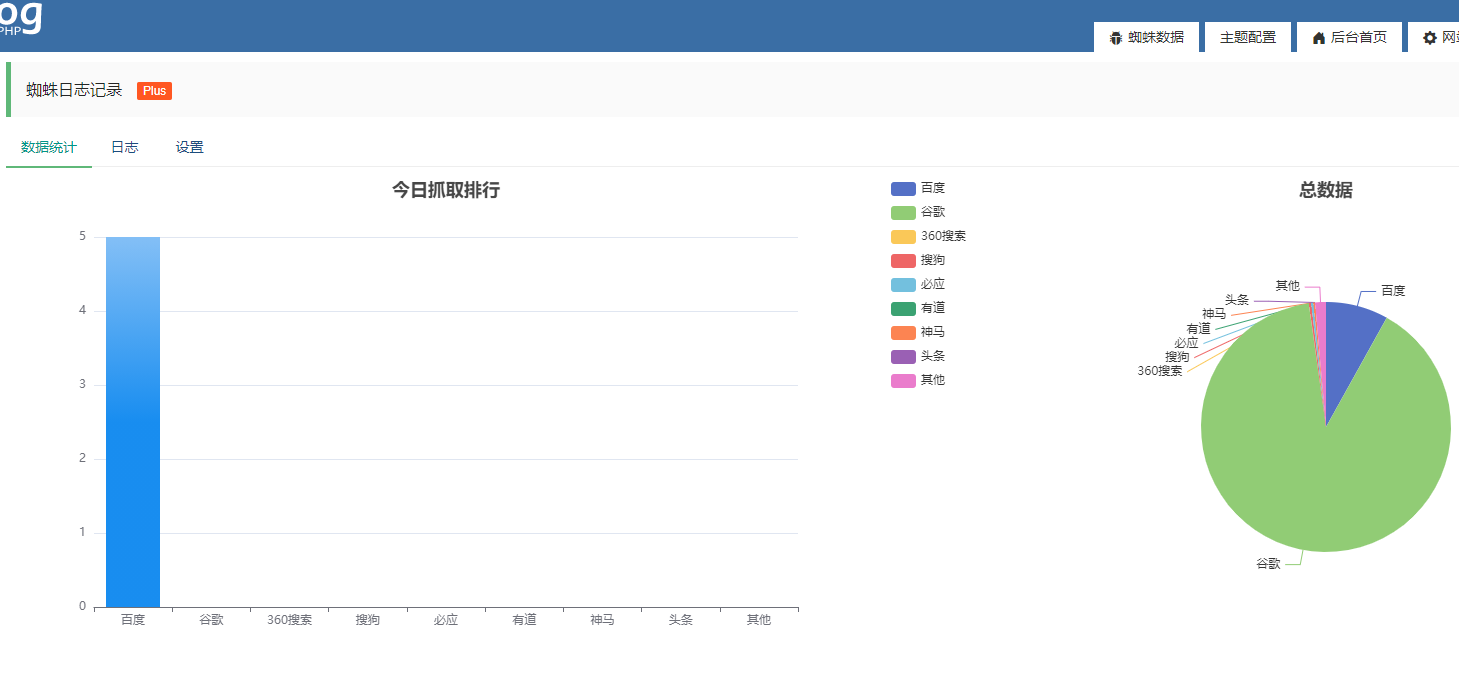Click the 有道 x-axis label on the bar chart

coord(524,620)
